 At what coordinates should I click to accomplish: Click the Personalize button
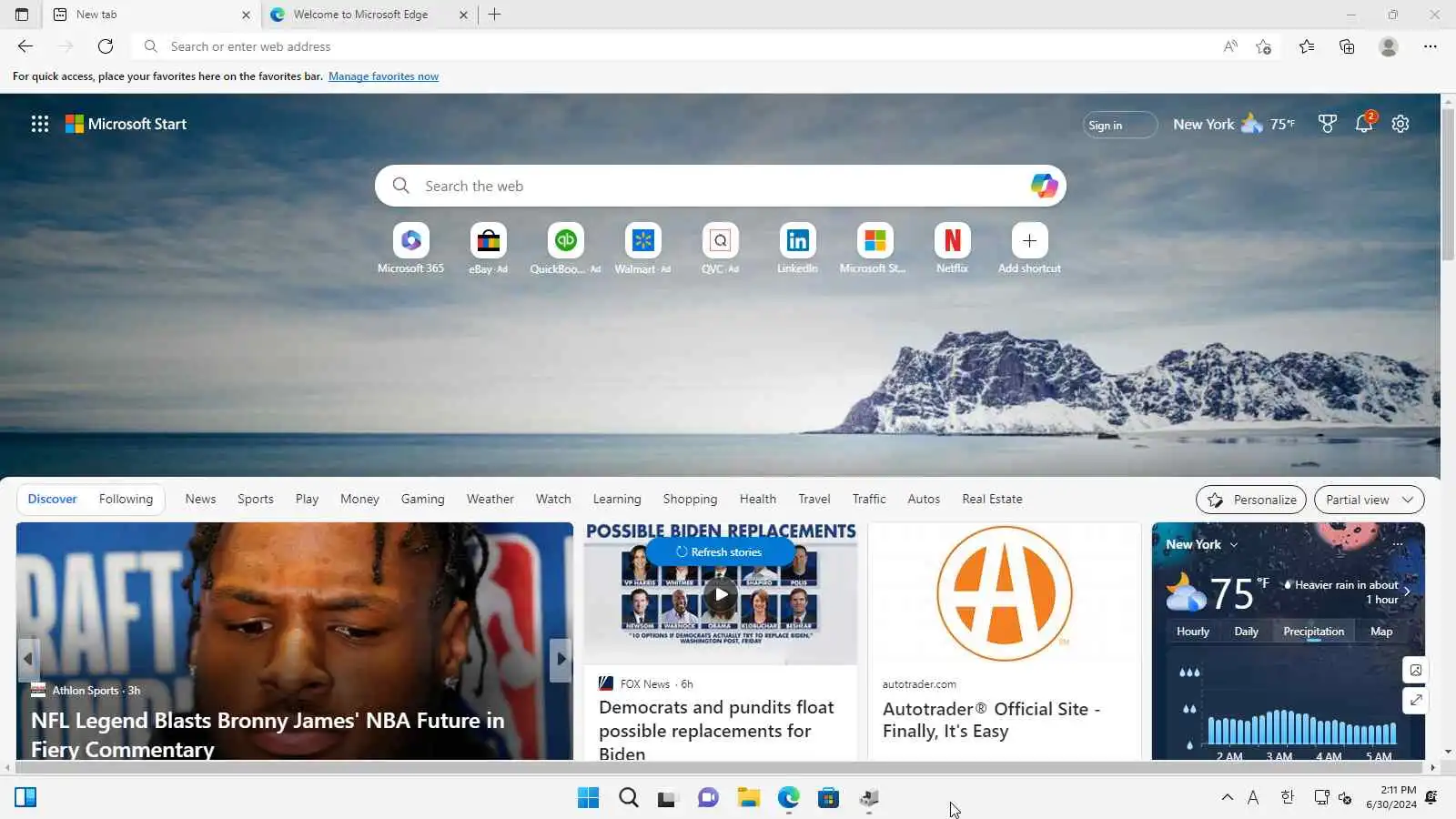click(1251, 500)
